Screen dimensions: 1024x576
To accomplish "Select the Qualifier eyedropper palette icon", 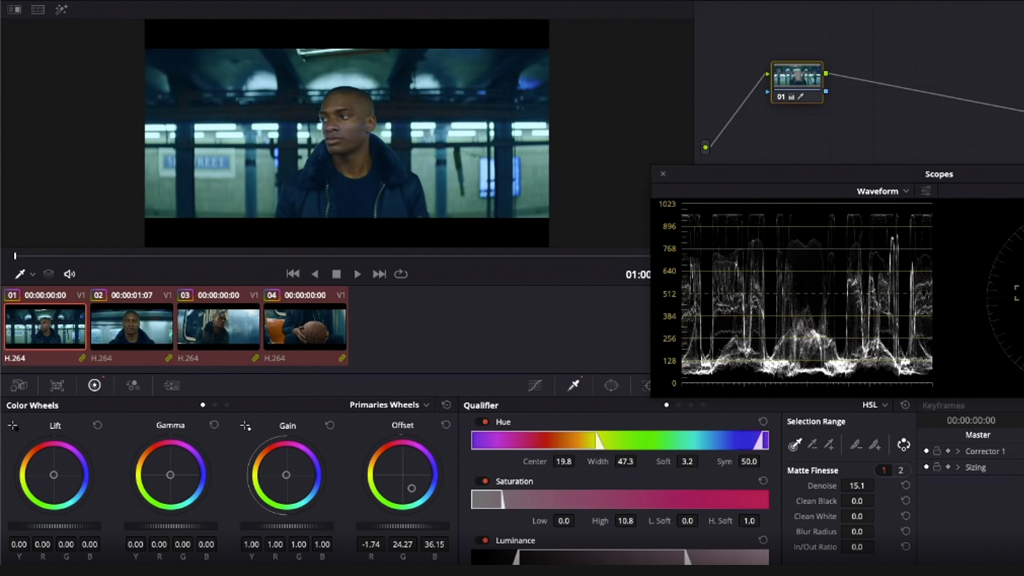I will tap(574, 385).
